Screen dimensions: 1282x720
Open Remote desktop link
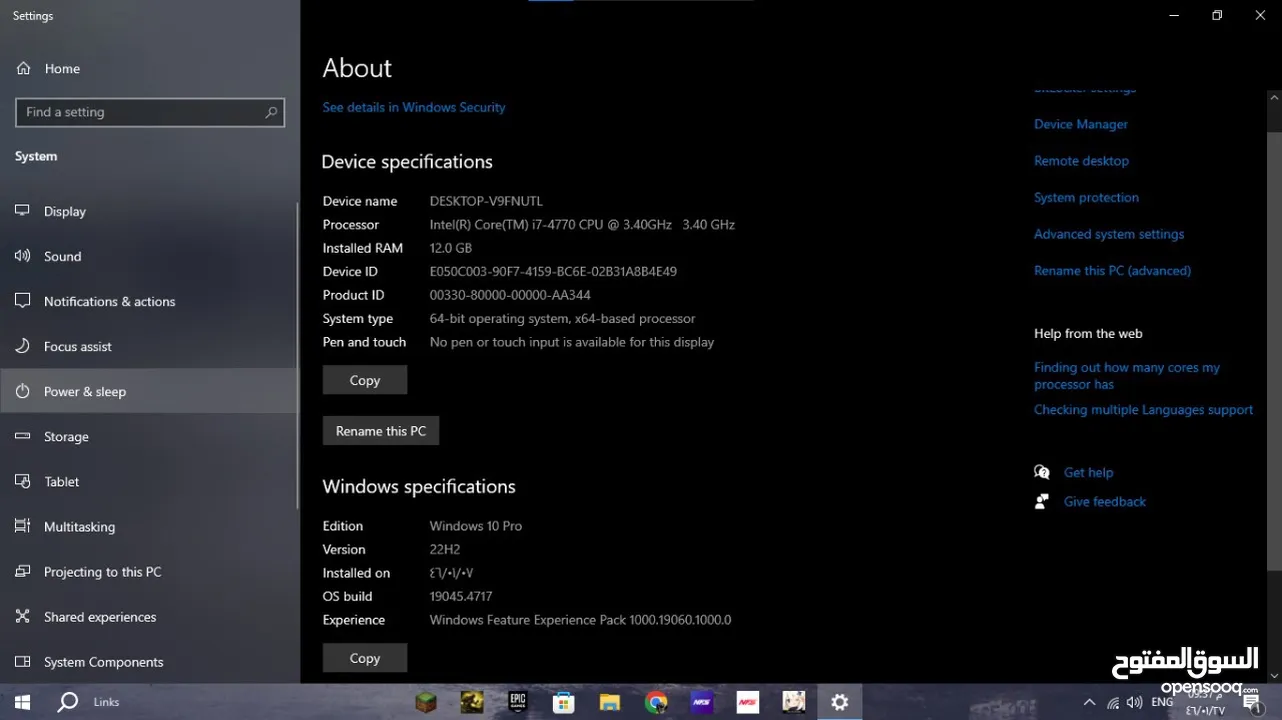tap(1081, 161)
